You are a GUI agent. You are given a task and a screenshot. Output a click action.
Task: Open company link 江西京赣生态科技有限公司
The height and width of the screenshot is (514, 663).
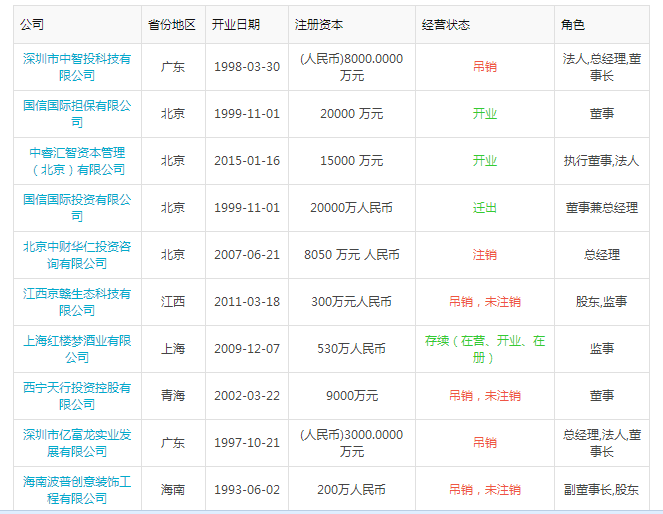77,302
